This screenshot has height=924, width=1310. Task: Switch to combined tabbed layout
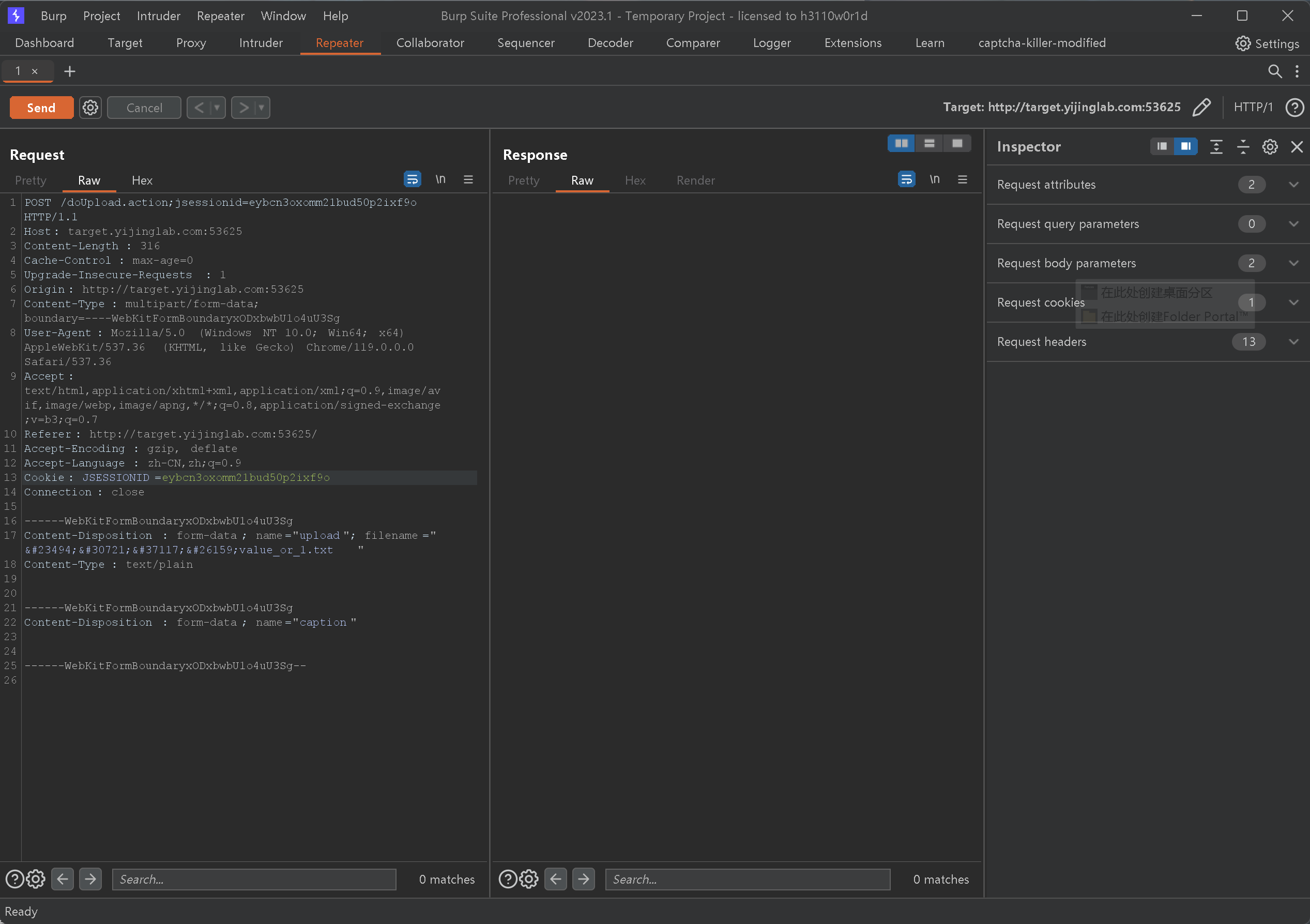point(957,143)
